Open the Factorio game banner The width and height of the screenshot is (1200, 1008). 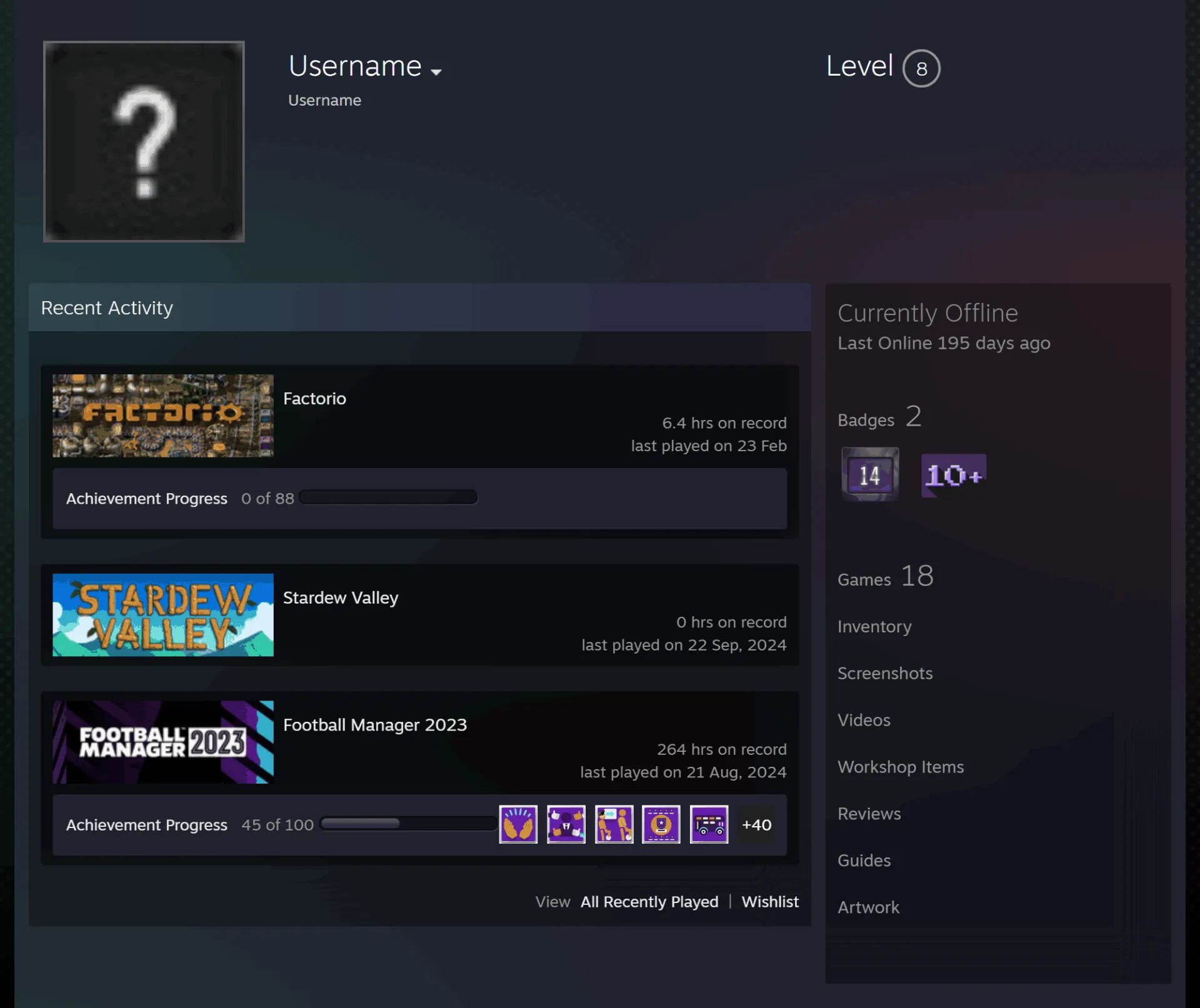tap(163, 416)
